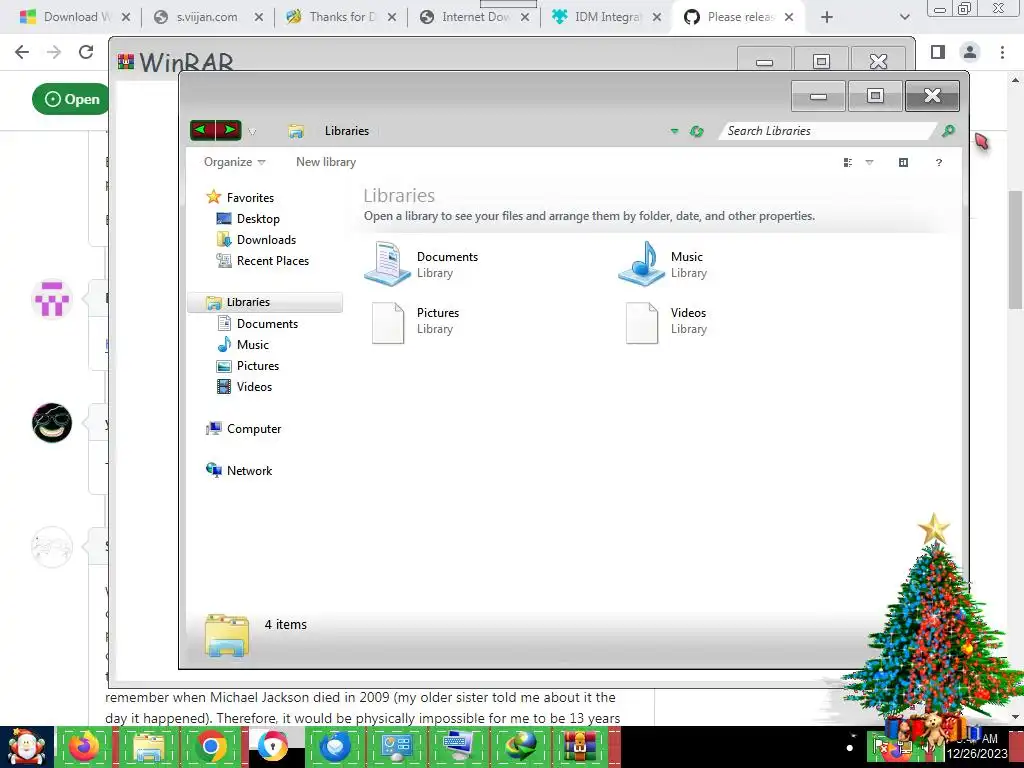Select Desktop under Favorites

click(248, 219)
